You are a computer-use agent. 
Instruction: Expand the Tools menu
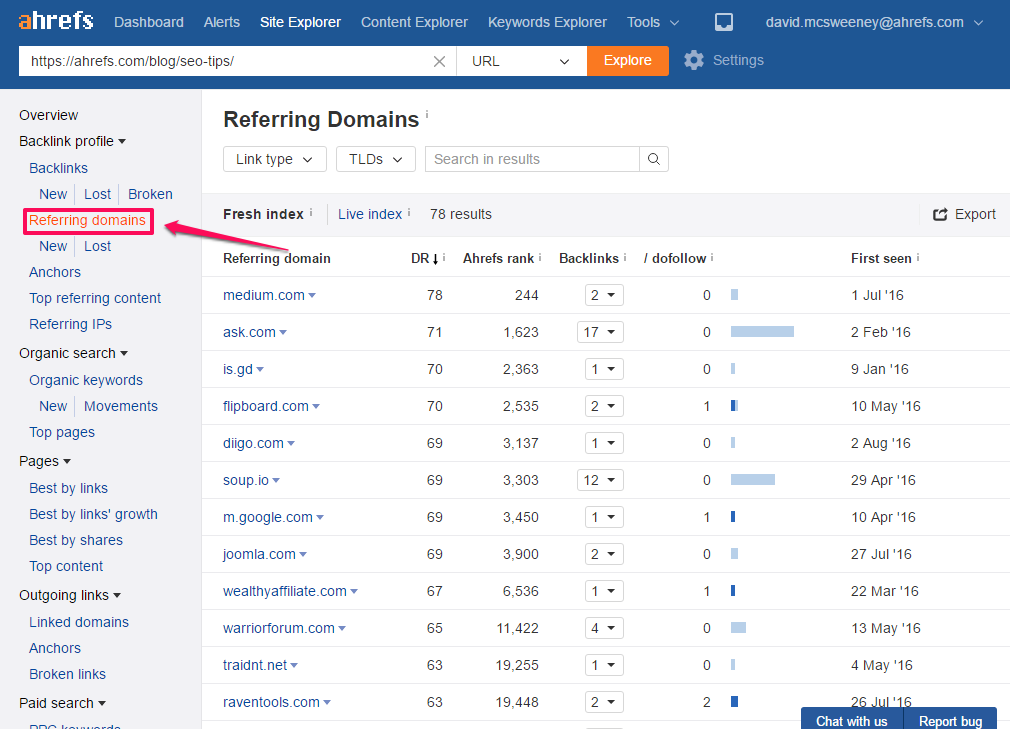click(x=653, y=23)
